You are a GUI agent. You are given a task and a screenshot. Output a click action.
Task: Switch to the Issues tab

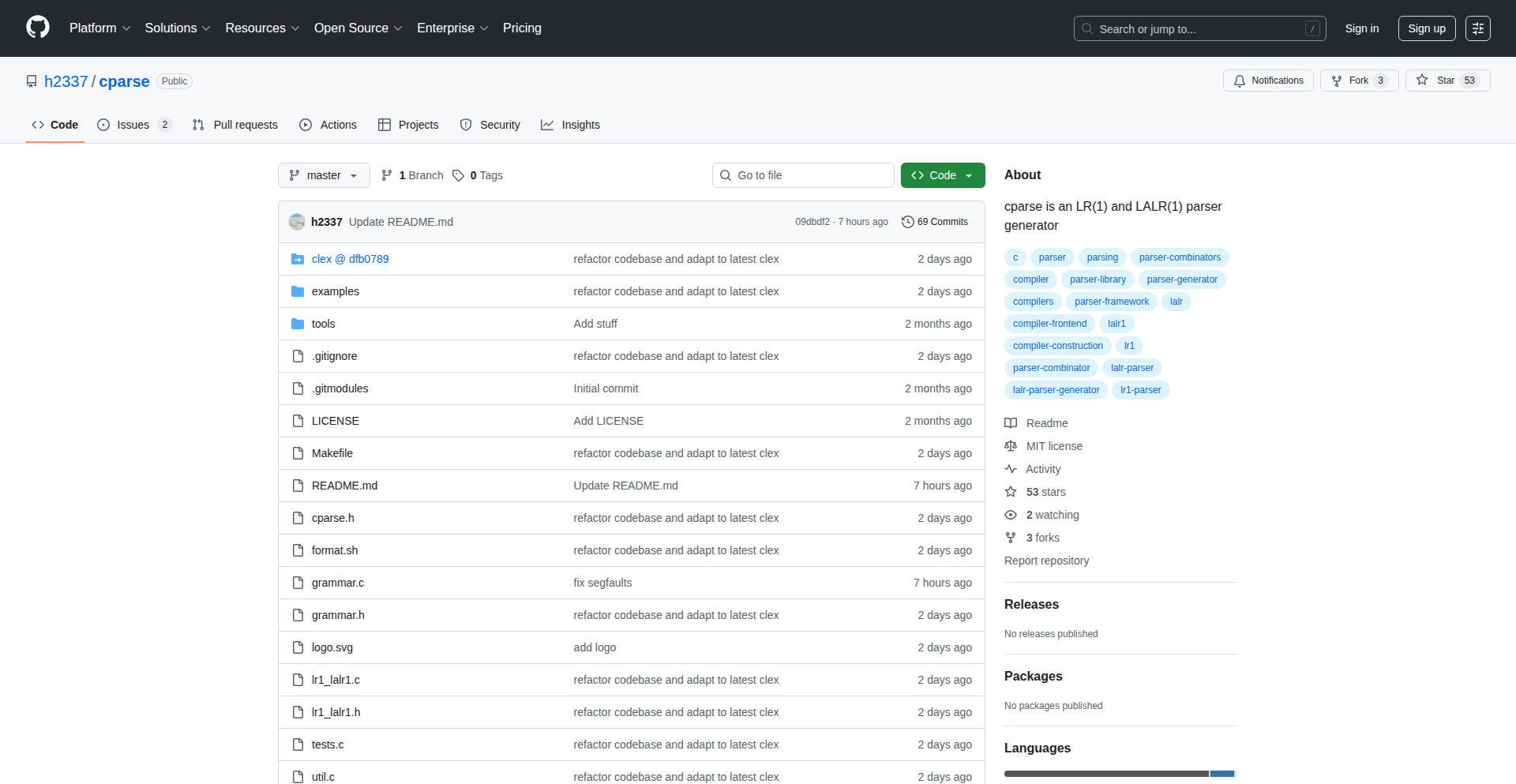(x=134, y=125)
